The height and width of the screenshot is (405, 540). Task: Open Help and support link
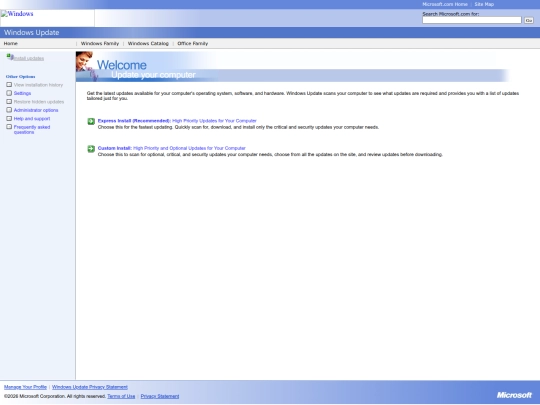click(x=32, y=118)
